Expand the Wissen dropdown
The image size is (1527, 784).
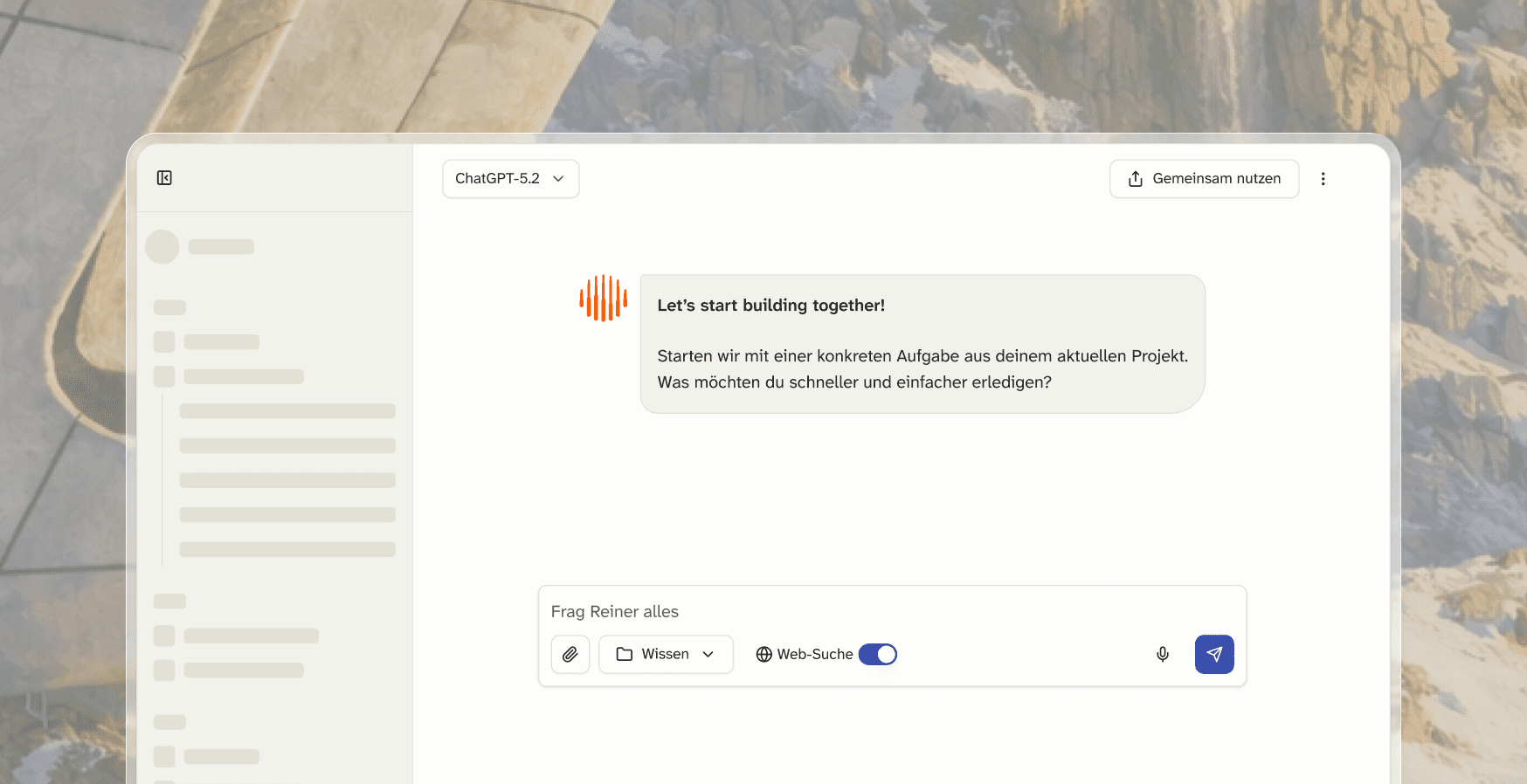click(666, 654)
